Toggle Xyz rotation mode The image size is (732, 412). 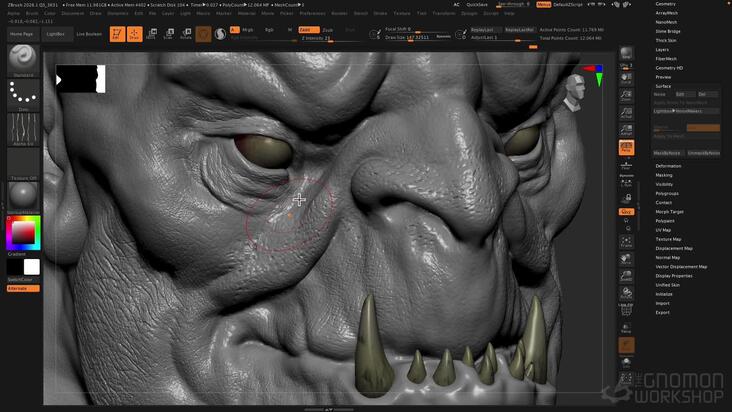tap(626, 211)
